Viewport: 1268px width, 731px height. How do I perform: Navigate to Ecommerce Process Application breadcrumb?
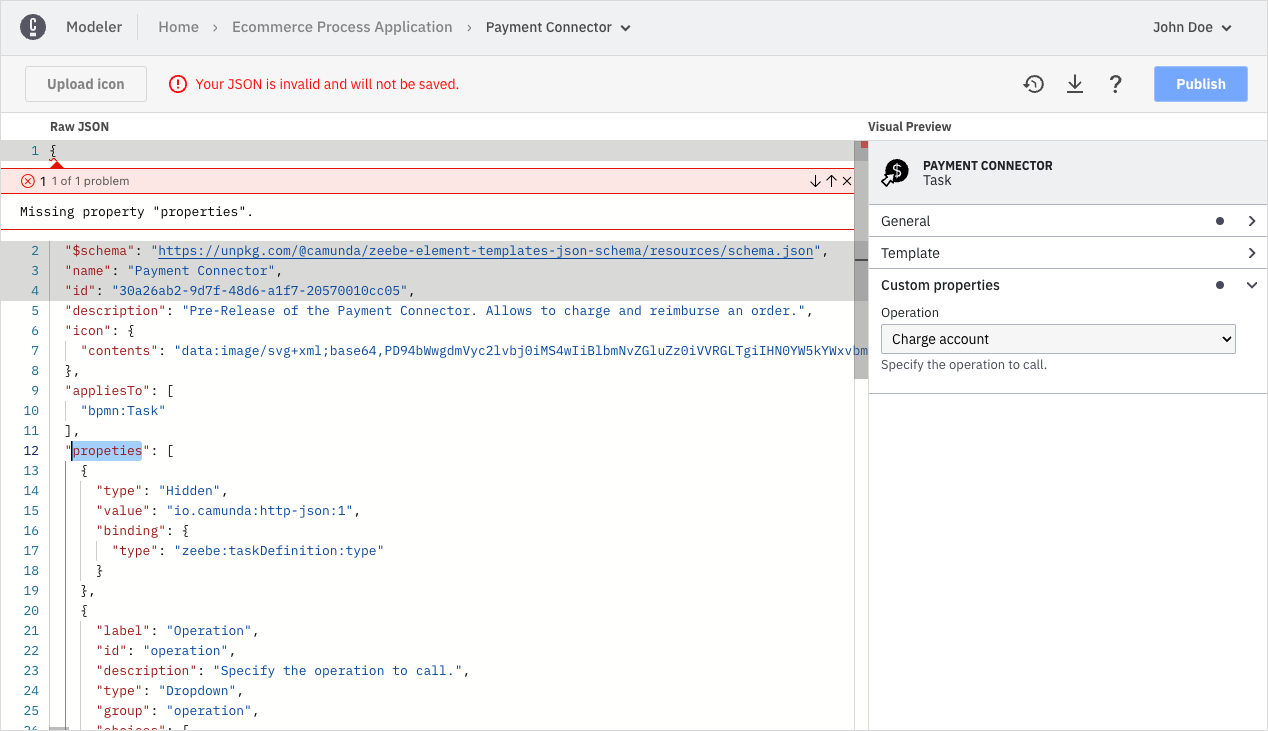[342, 27]
